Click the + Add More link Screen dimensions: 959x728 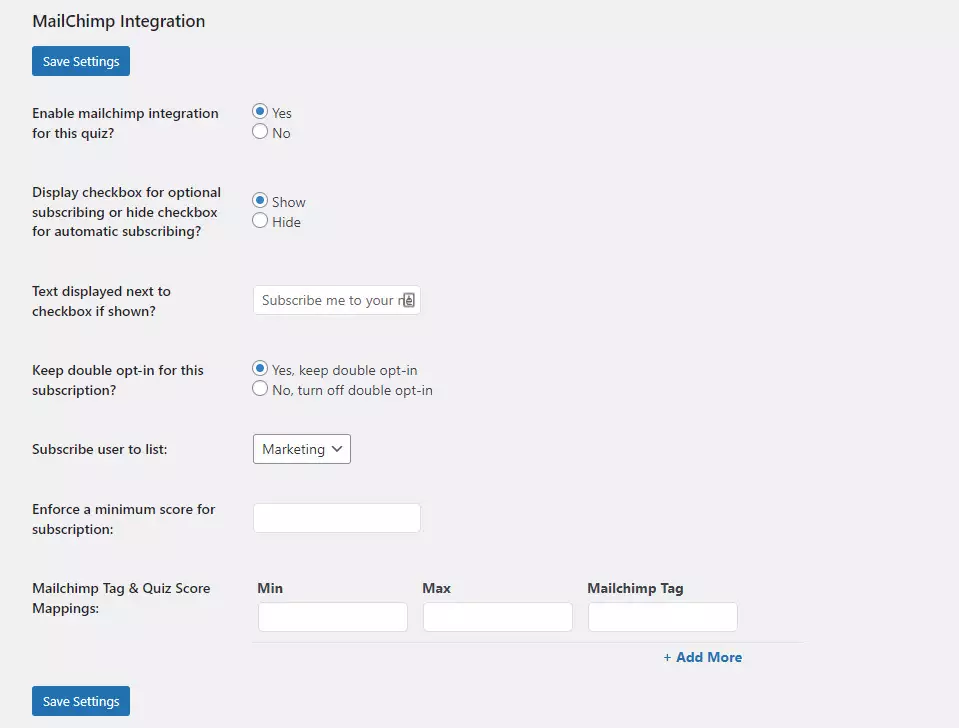point(703,657)
